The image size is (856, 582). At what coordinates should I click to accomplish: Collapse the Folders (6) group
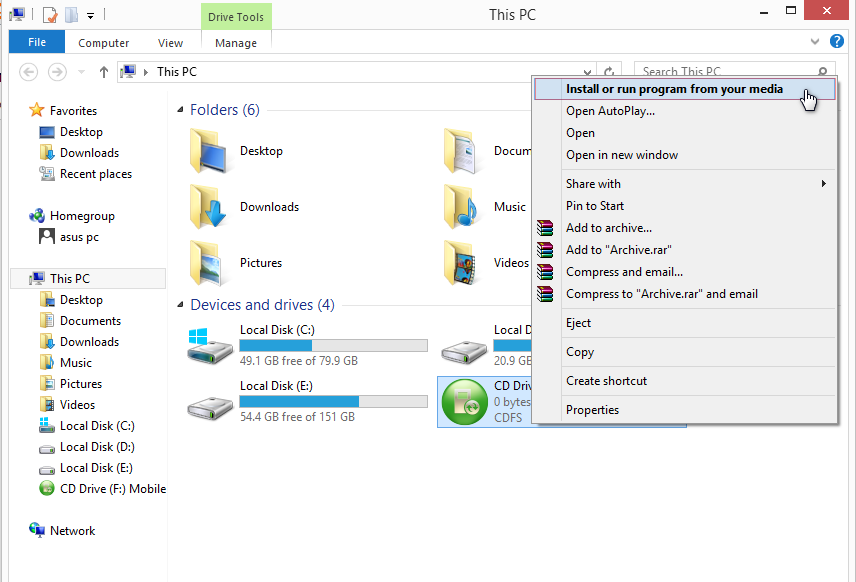[x=180, y=110]
